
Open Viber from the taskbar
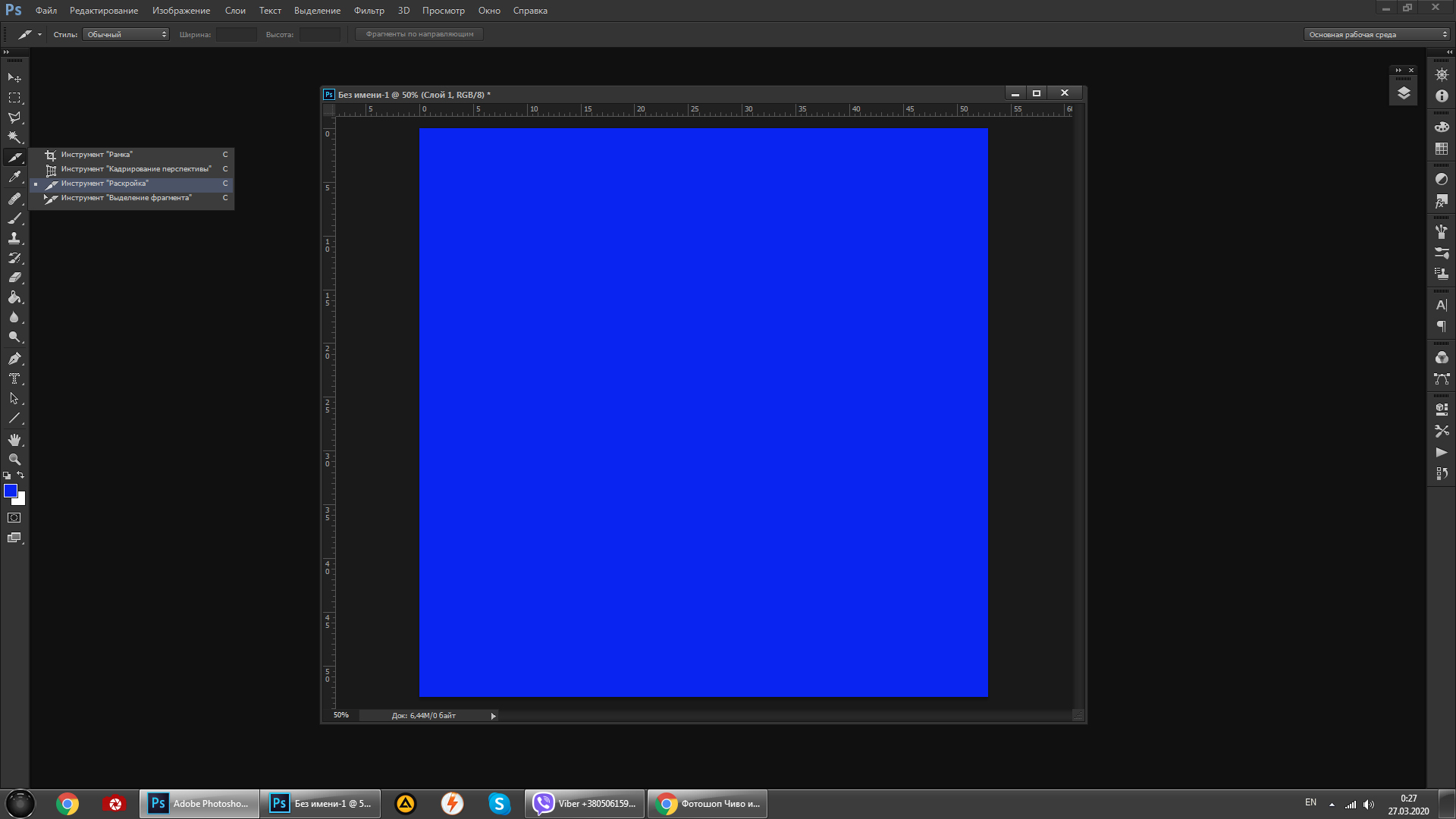pyautogui.click(x=585, y=804)
